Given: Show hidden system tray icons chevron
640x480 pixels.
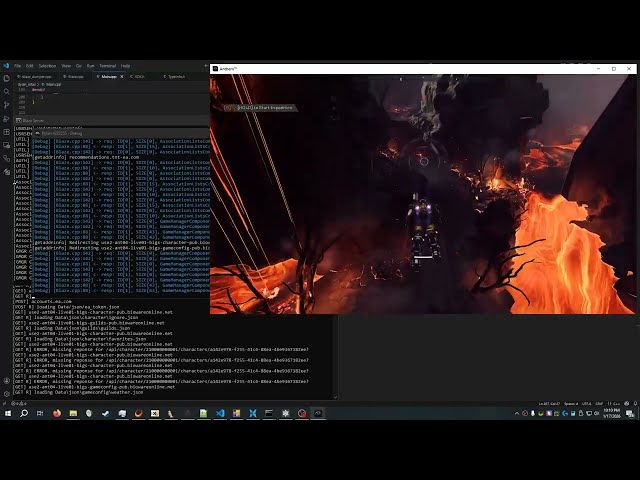Looking at the screenshot, I should [517, 413].
